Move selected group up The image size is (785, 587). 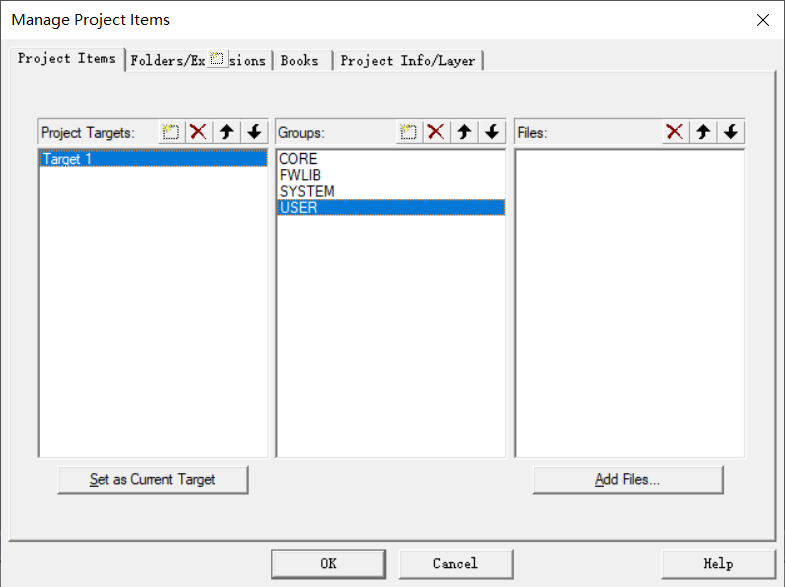click(464, 132)
